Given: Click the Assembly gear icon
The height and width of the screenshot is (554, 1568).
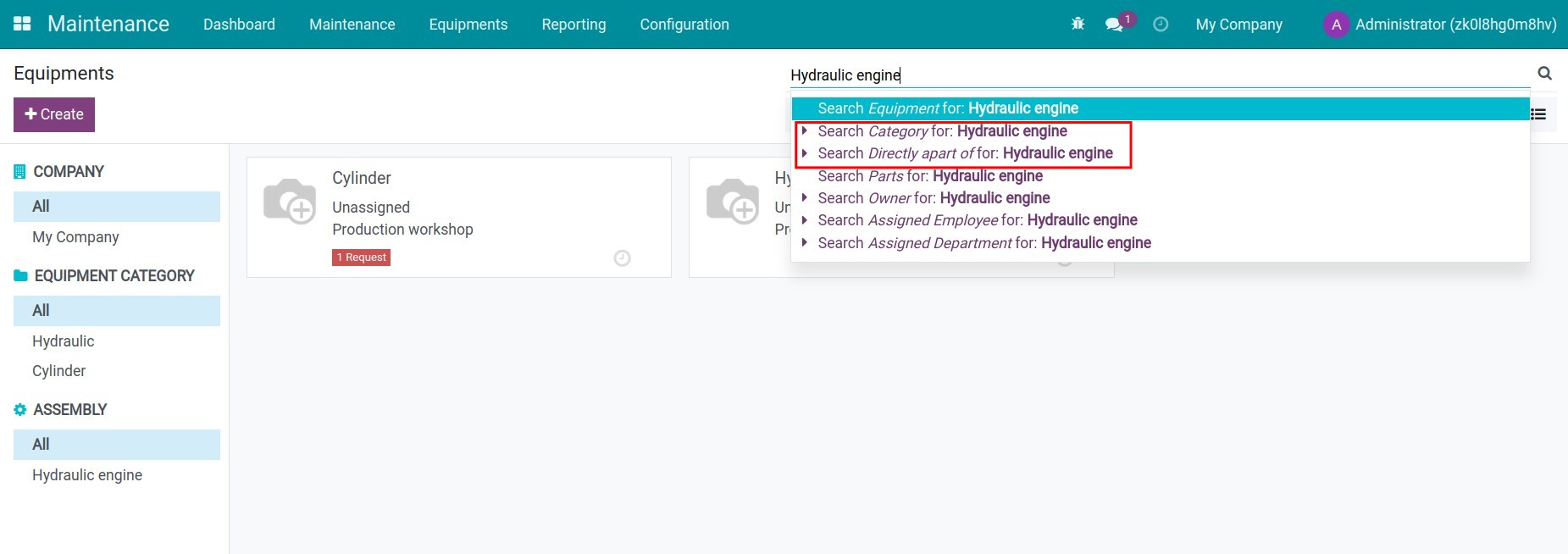Looking at the screenshot, I should [20, 410].
